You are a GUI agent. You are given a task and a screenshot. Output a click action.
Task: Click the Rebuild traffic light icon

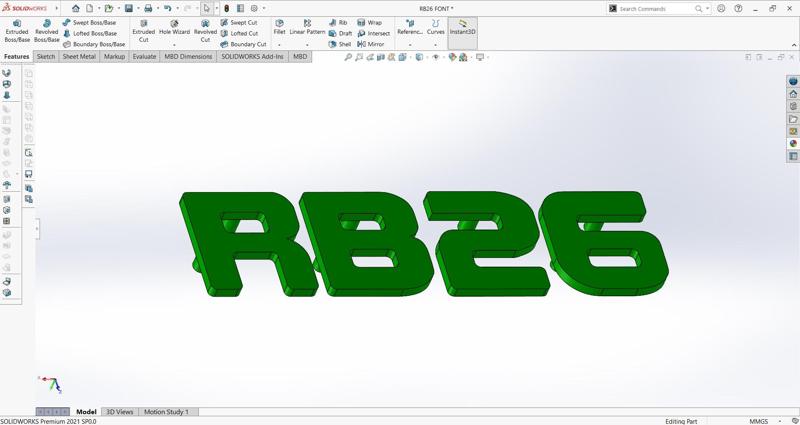tap(227, 9)
